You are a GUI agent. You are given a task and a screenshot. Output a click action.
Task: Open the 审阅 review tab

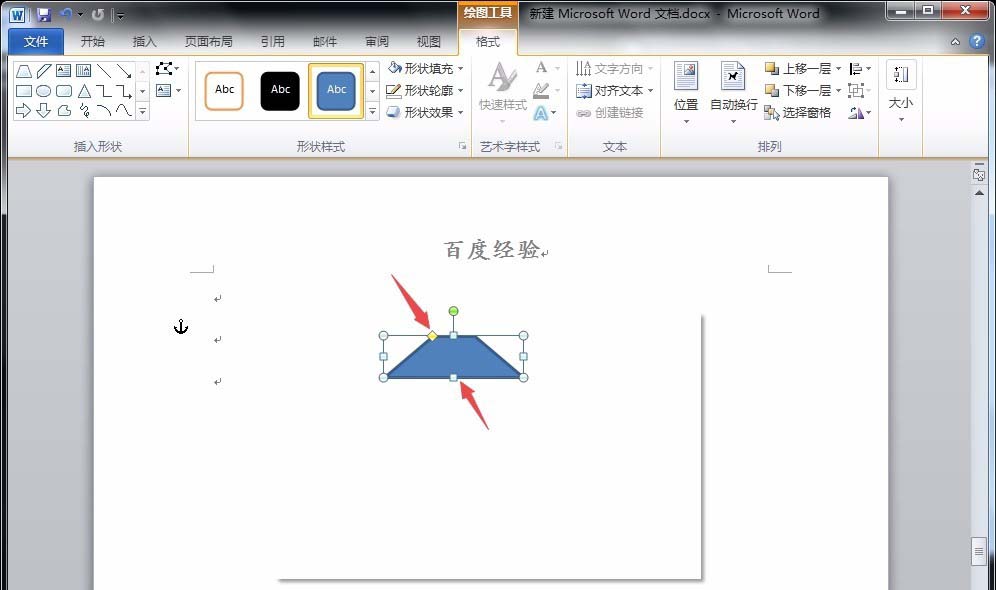(377, 41)
